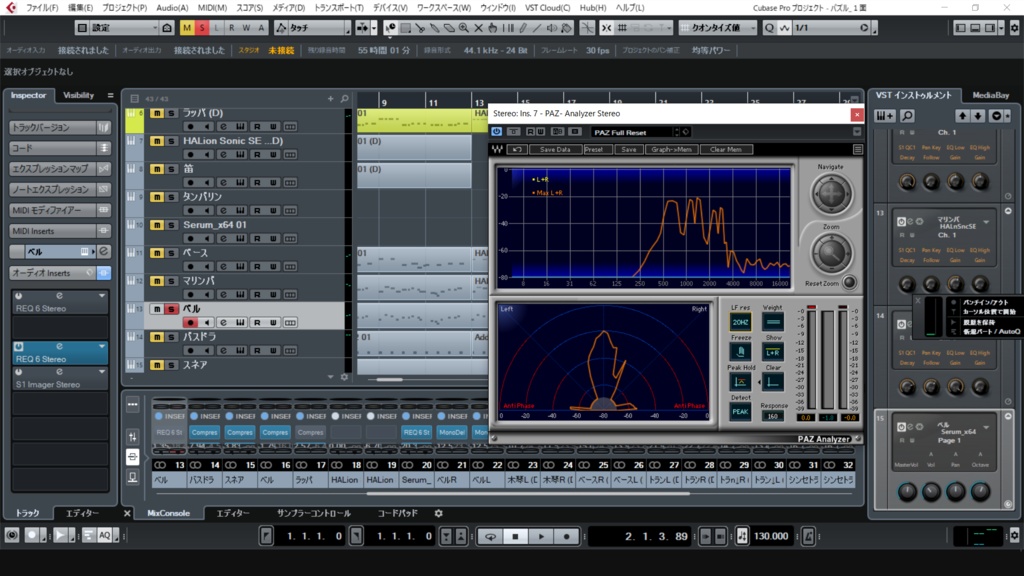This screenshot has height=576, width=1024.
Task: Click the PAZ Analyzer Freeze icon
Action: click(740, 352)
